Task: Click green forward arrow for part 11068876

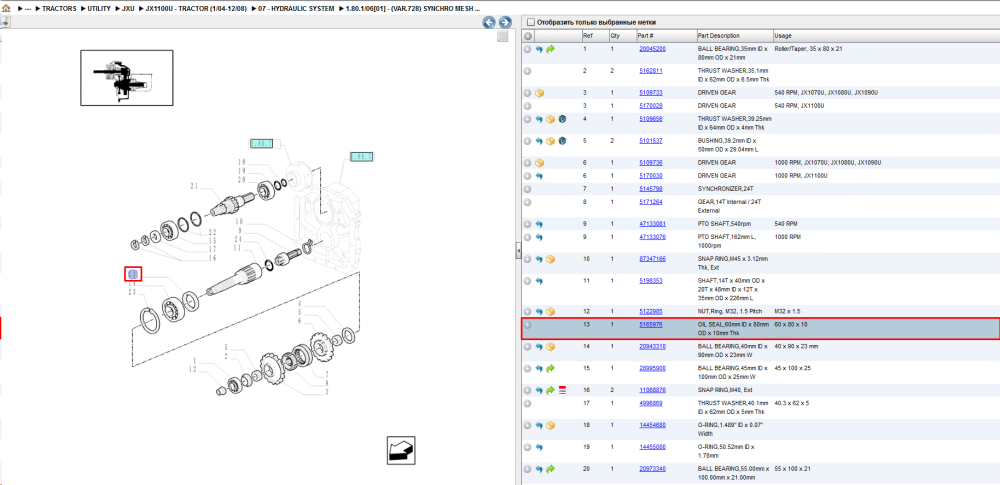Action: pos(550,390)
